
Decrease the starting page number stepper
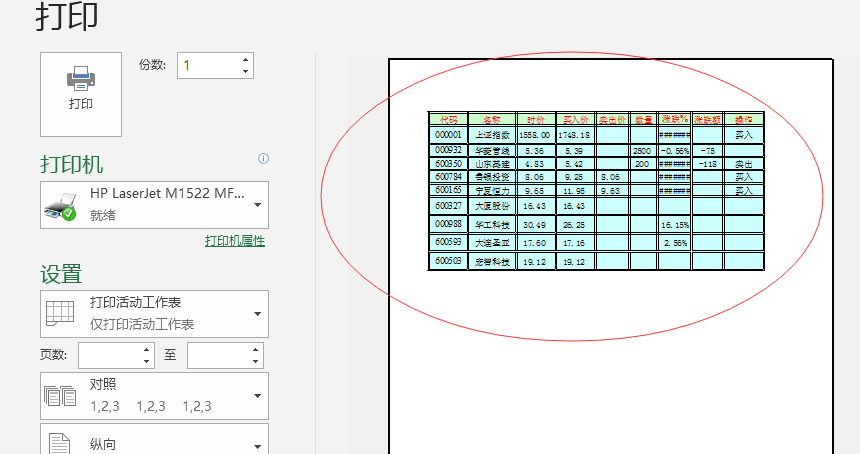[x=146, y=361]
